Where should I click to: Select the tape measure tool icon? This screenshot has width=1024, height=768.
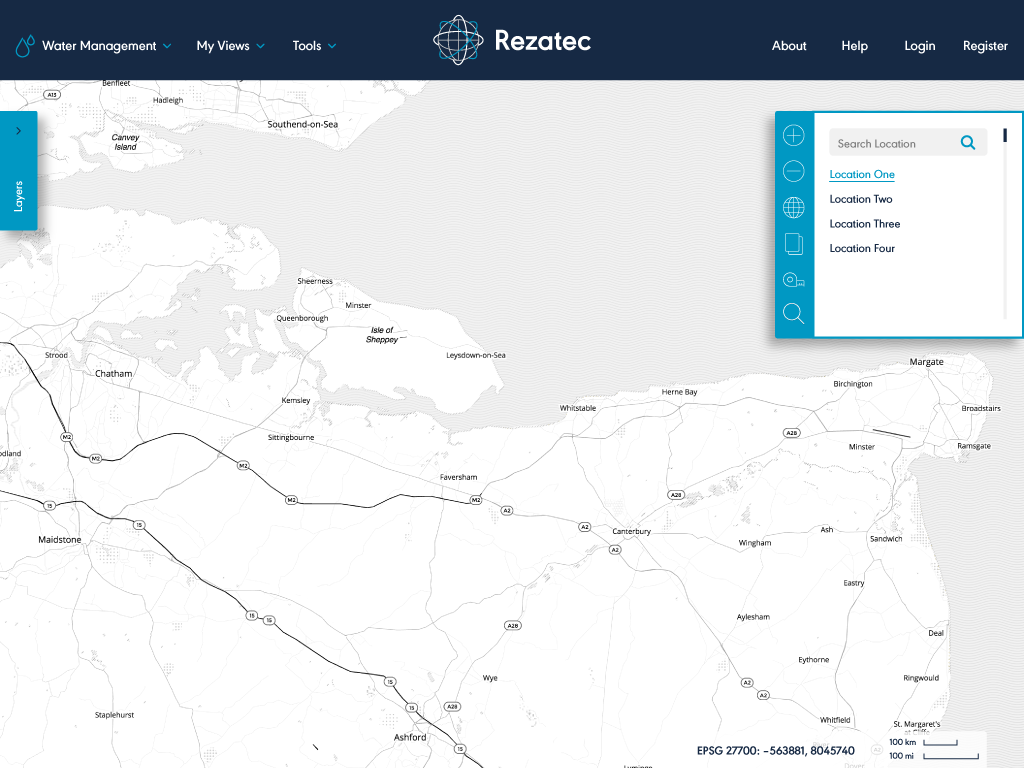(793, 280)
